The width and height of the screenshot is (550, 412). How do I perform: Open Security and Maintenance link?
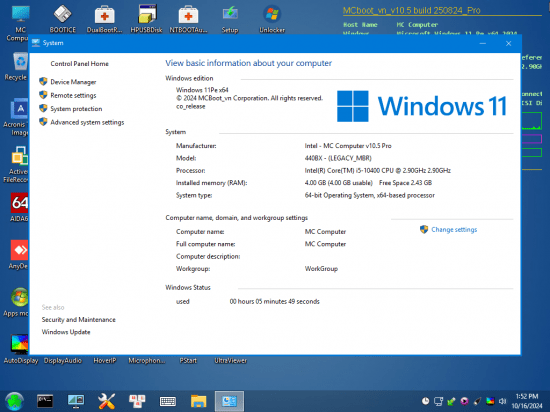[x=78, y=319]
